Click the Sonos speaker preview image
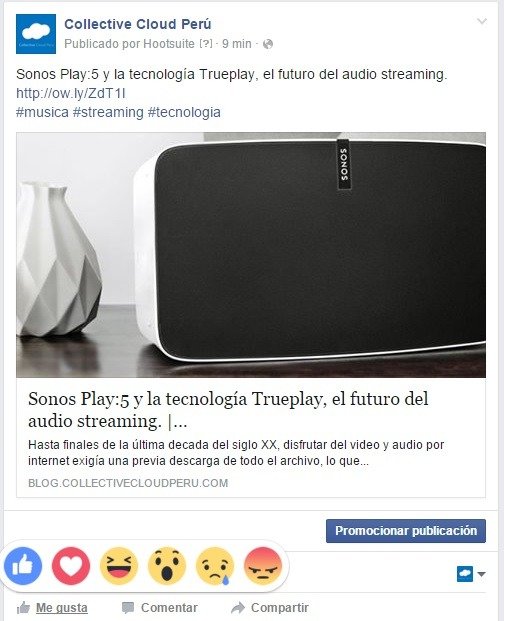This screenshot has height=621, width=506. (x=251, y=255)
